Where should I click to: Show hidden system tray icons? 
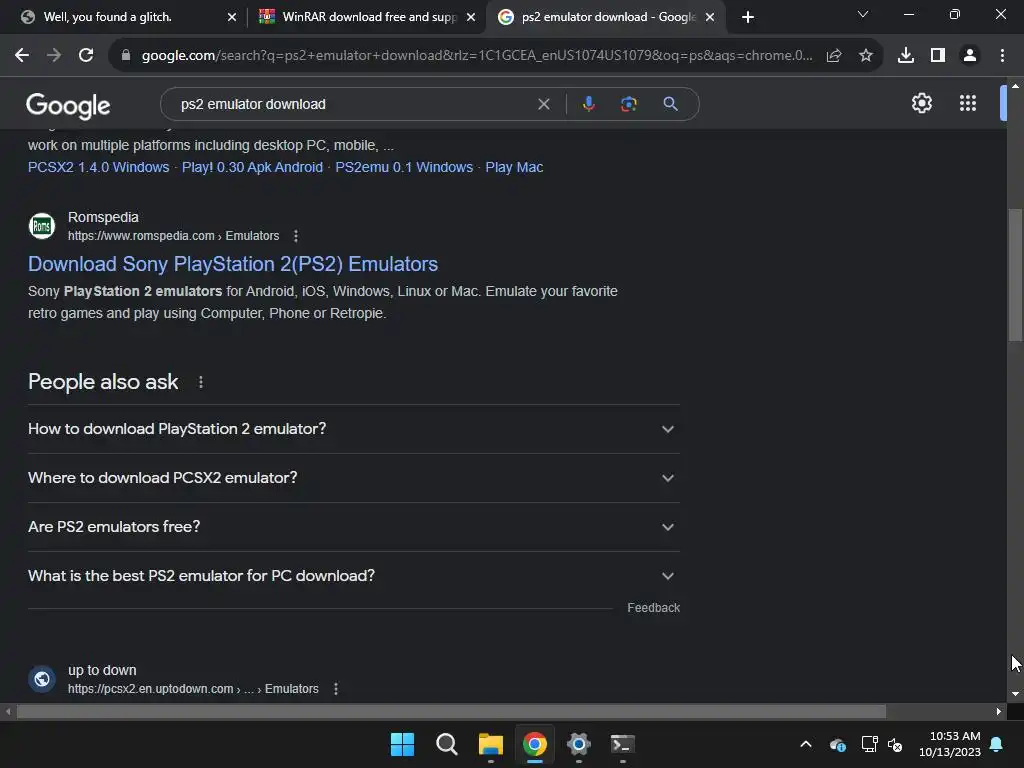pyautogui.click(x=806, y=744)
